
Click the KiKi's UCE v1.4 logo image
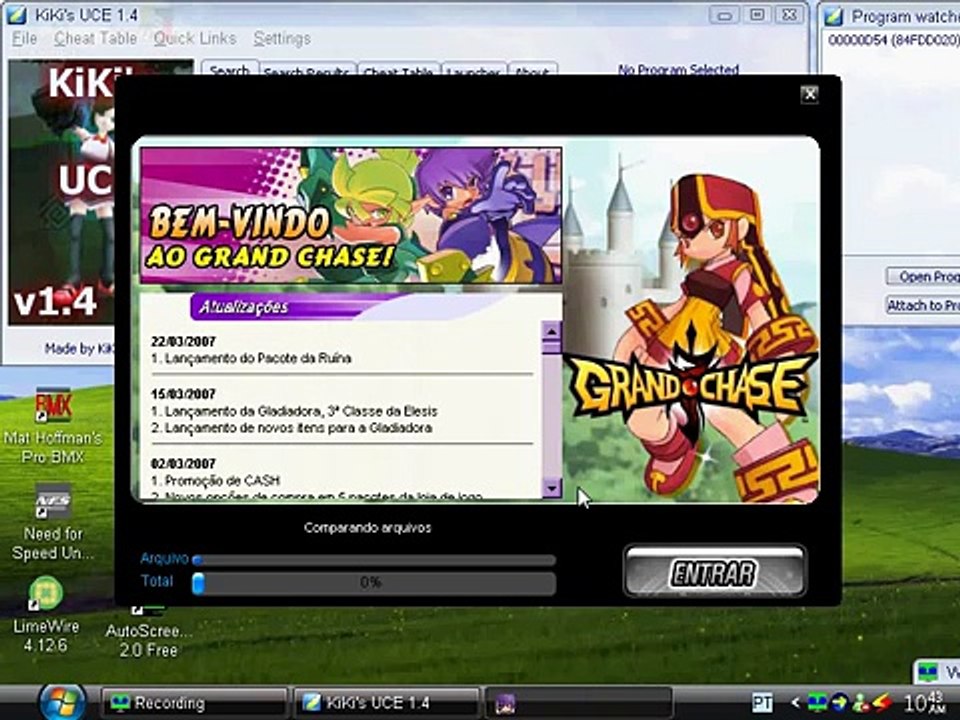click(x=61, y=192)
